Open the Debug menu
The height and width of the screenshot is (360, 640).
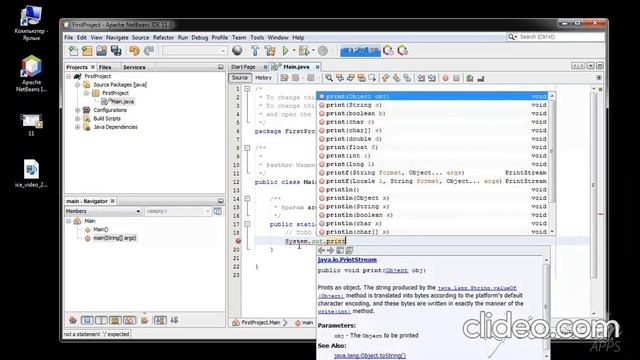pyautogui.click(x=200, y=37)
